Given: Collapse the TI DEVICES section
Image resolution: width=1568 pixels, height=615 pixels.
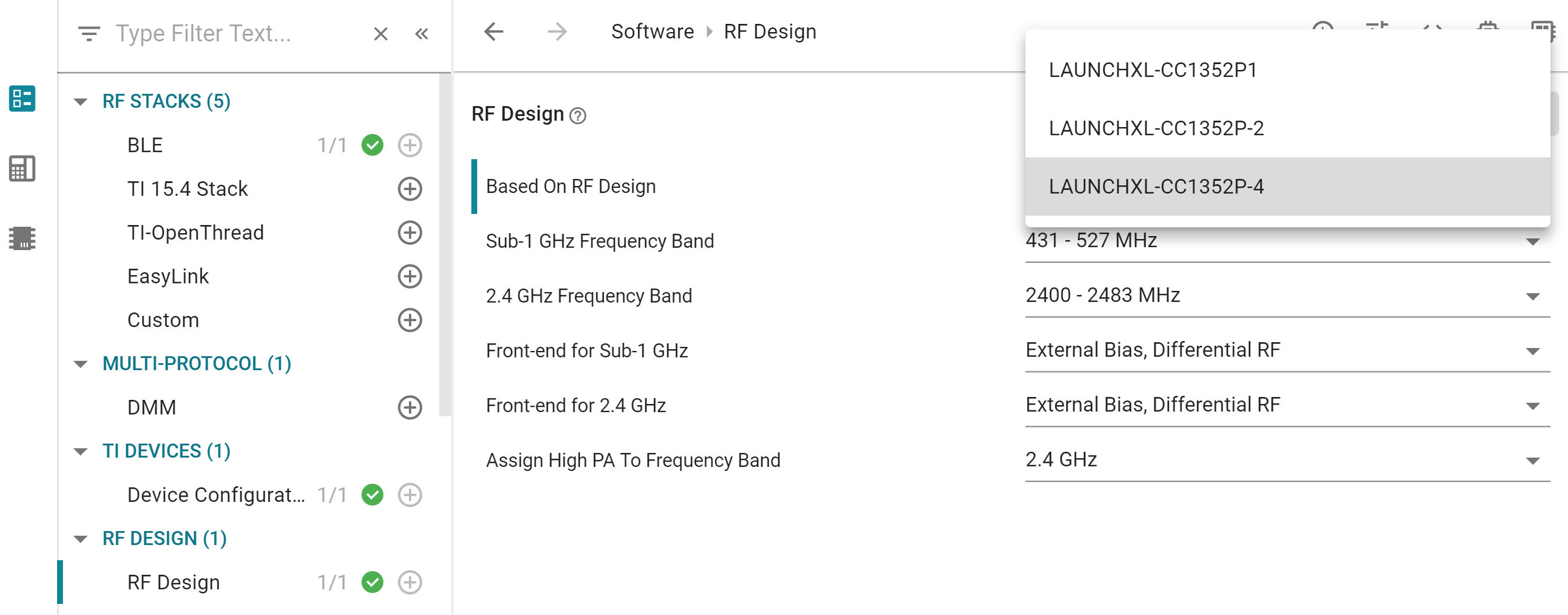Looking at the screenshot, I should point(80,452).
